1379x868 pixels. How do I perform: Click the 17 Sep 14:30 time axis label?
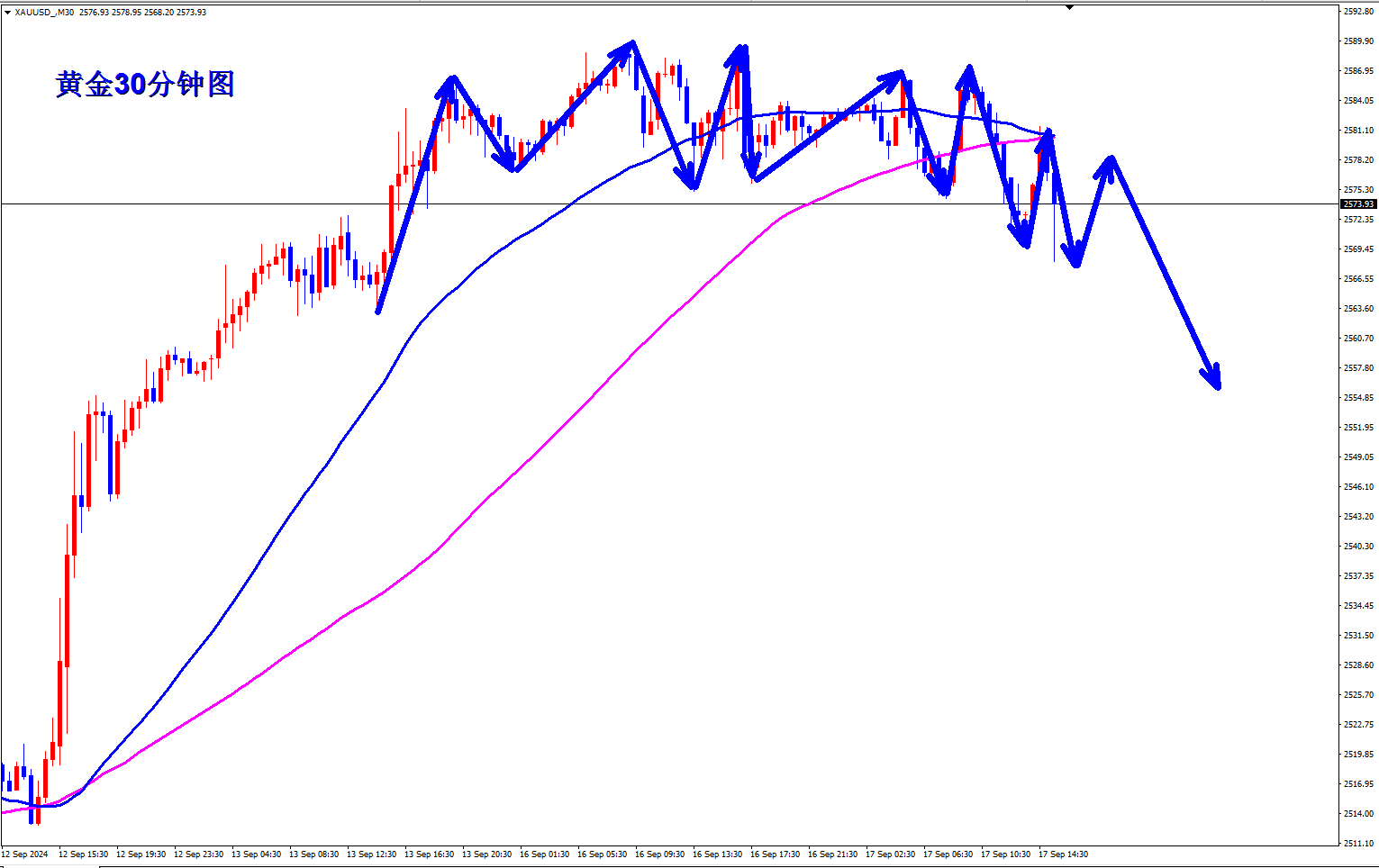1063,854
